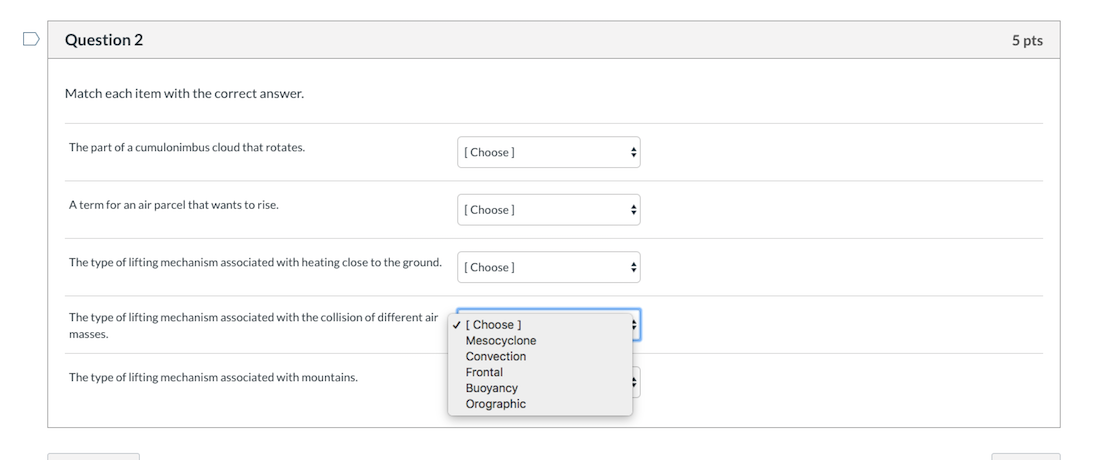
Task: Open dropdown for lifting mechanism with mountains
Action: (636, 383)
